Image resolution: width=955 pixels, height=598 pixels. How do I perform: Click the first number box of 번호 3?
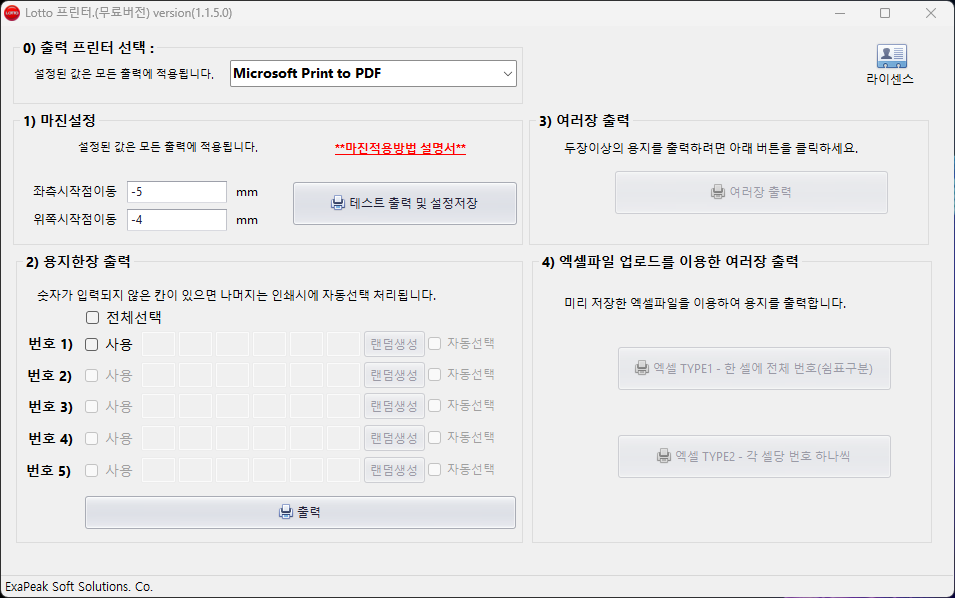[x=158, y=406]
